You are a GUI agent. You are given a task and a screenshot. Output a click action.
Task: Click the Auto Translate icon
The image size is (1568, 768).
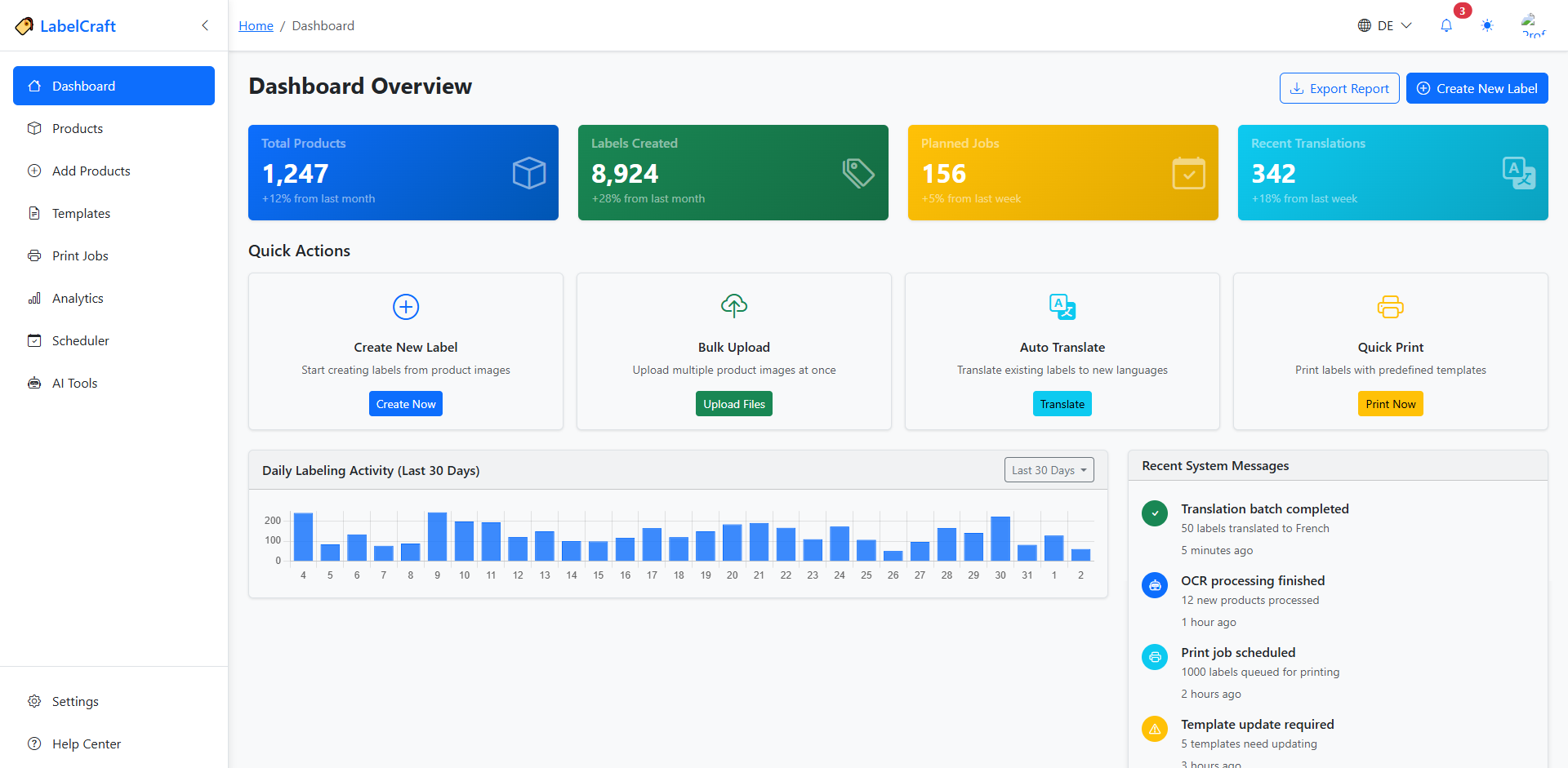coord(1062,307)
